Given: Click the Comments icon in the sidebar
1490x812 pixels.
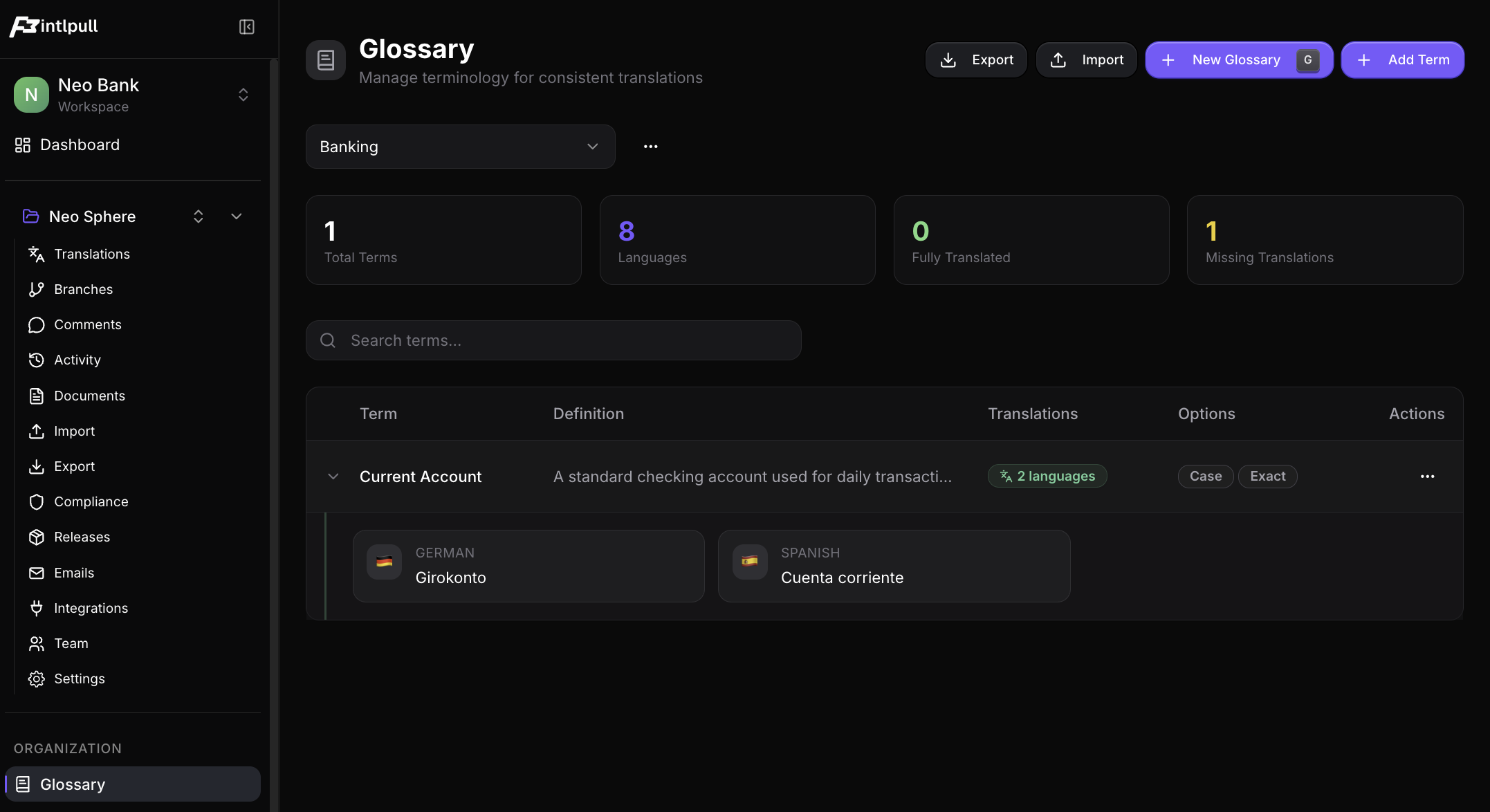Looking at the screenshot, I should pos(36,324).
